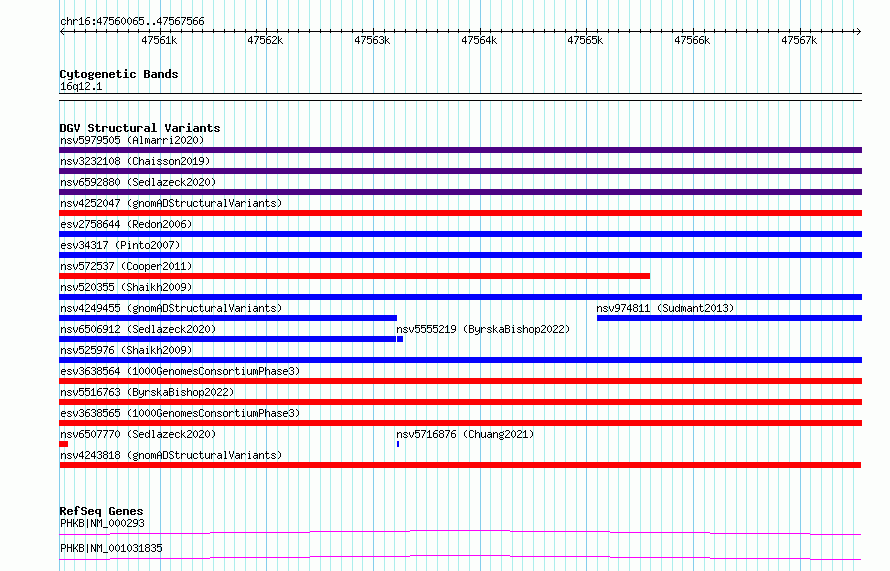Image resolution: width=890 pixels, height=571 pixels.
Task: Click the RefSeq Genes track title
Action: click(101, 511)
